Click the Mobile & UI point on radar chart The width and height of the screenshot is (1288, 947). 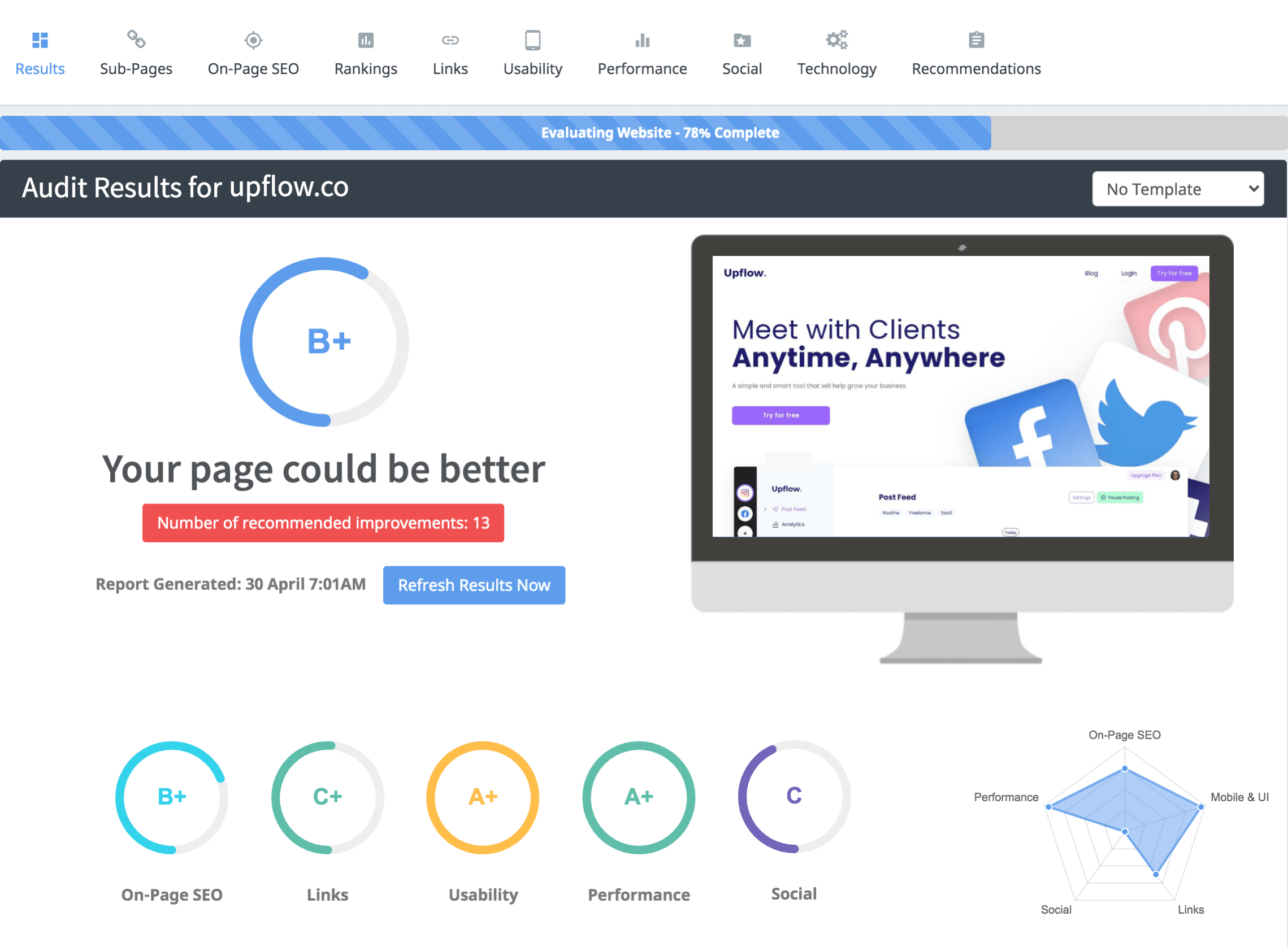[1200, 806]
